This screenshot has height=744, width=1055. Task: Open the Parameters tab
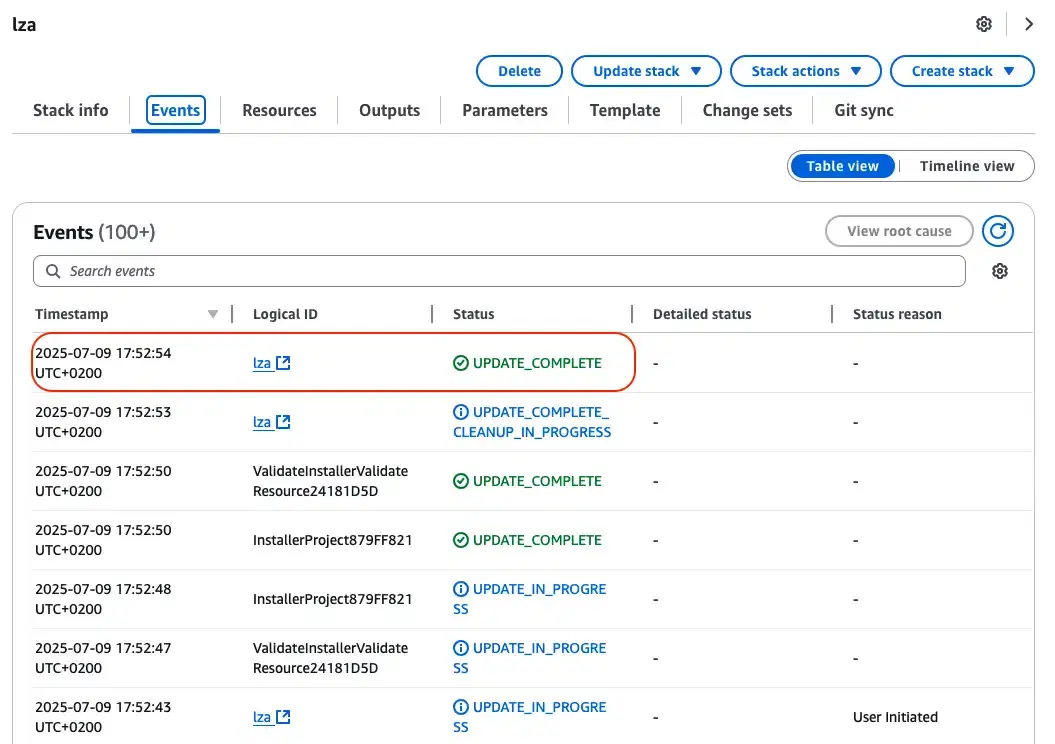(505, 110)
